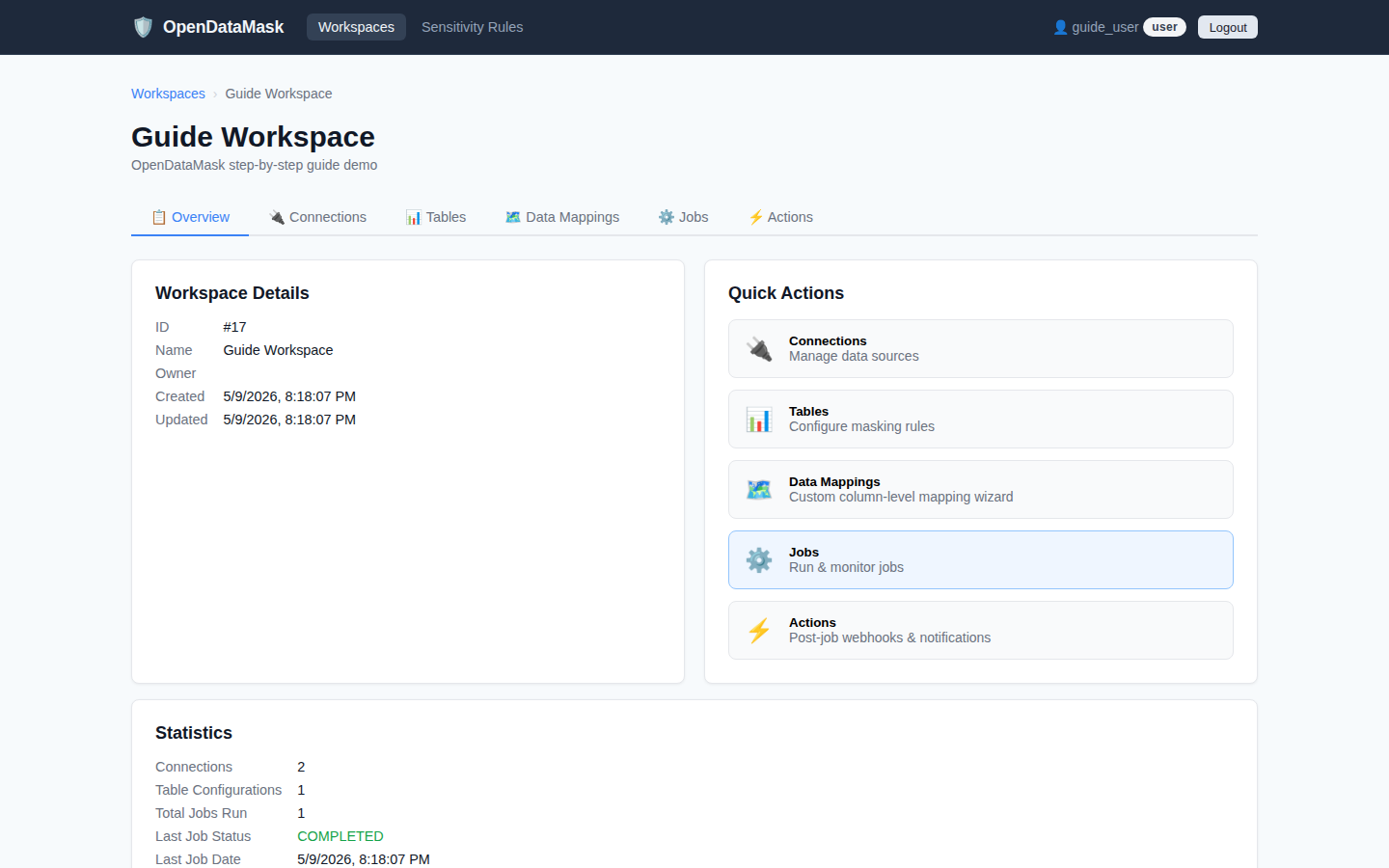Click the Updated date value
1389x868 pixels.
pos(289,420)
